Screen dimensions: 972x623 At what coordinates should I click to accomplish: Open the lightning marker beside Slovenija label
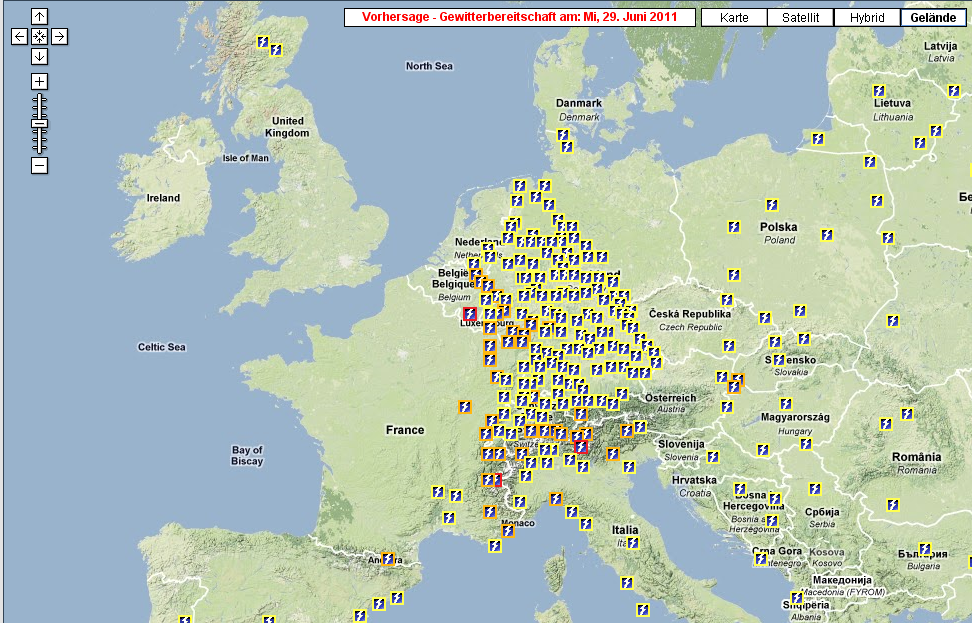713,457
